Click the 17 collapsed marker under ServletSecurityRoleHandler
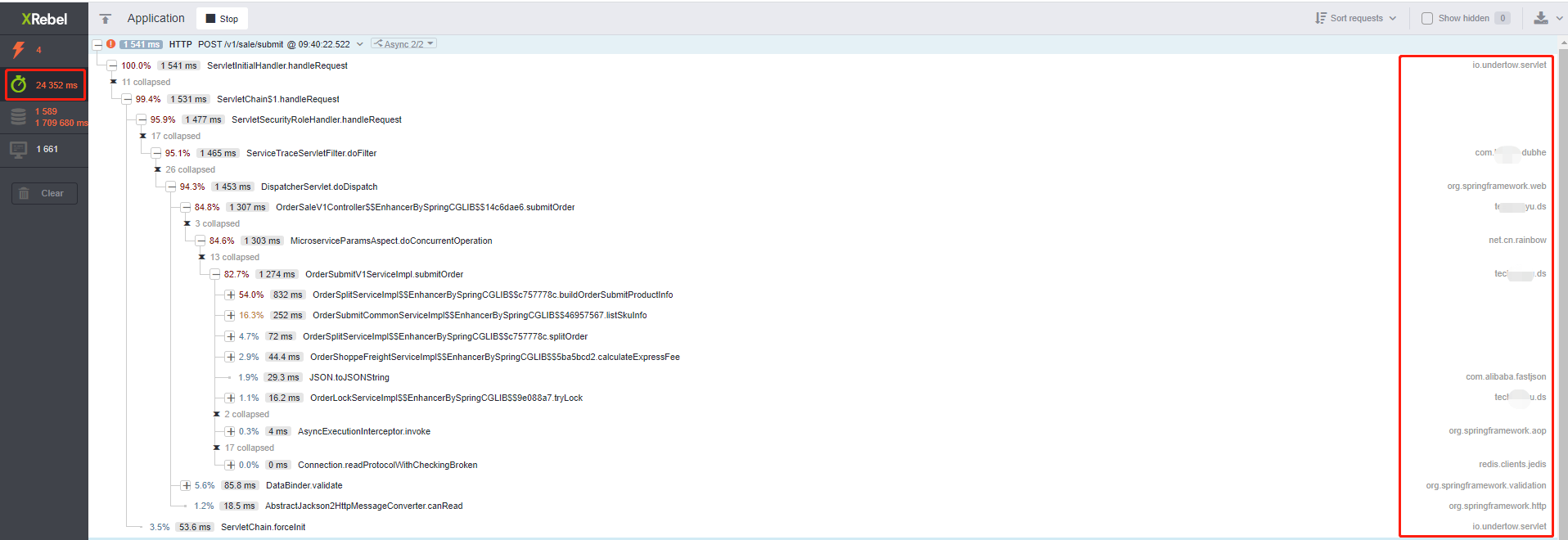This screenshot has width=1568, height=540. pos(143,136)
